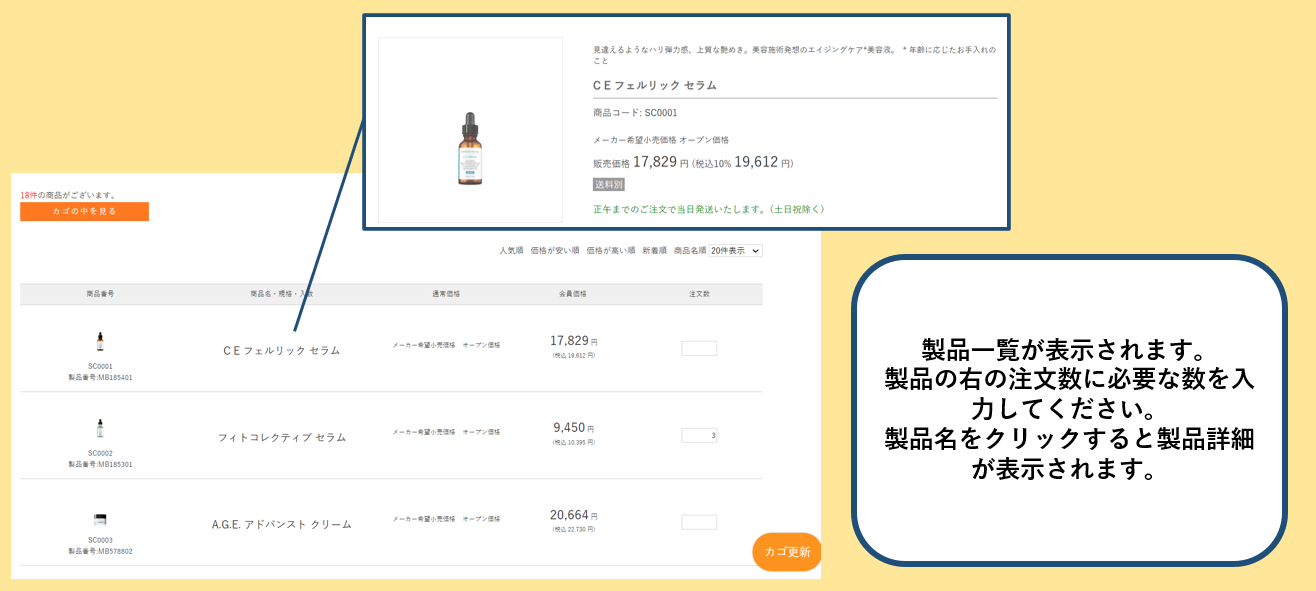Click the gray 送料別 badge
The height and width of the screenshot is (591, 1316).
point(608,185)
